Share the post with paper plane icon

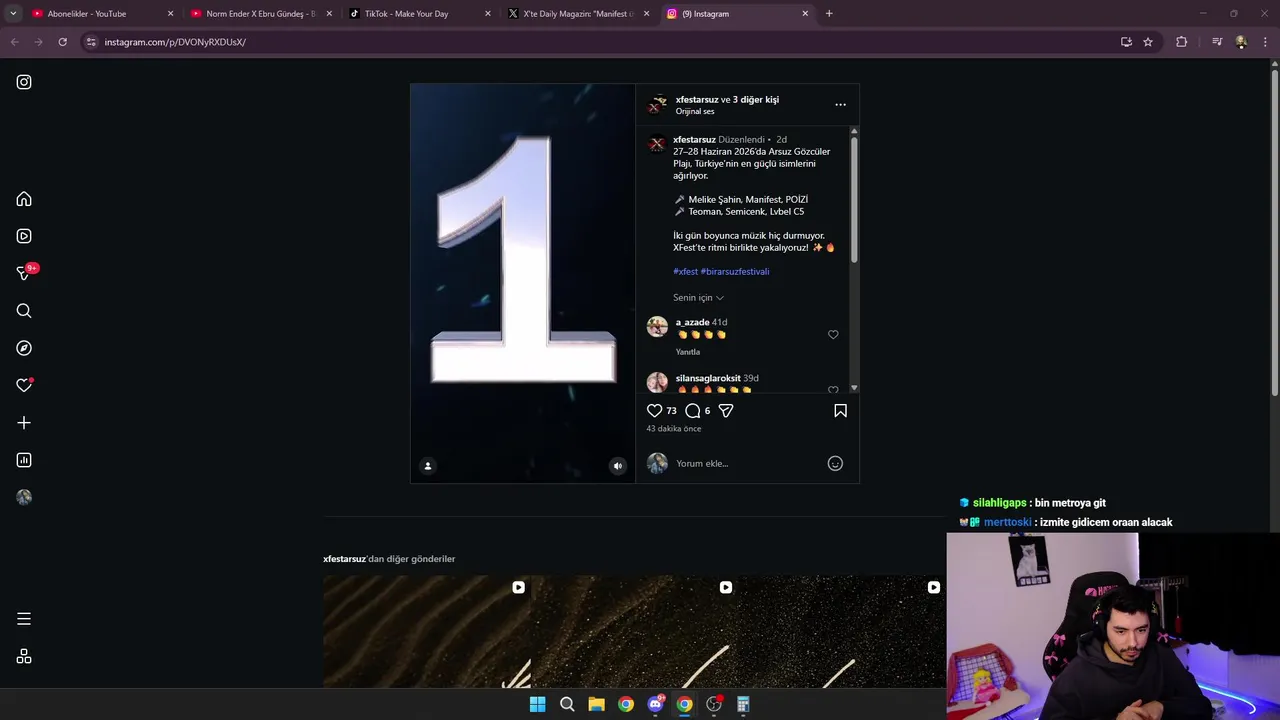[726, 411]
